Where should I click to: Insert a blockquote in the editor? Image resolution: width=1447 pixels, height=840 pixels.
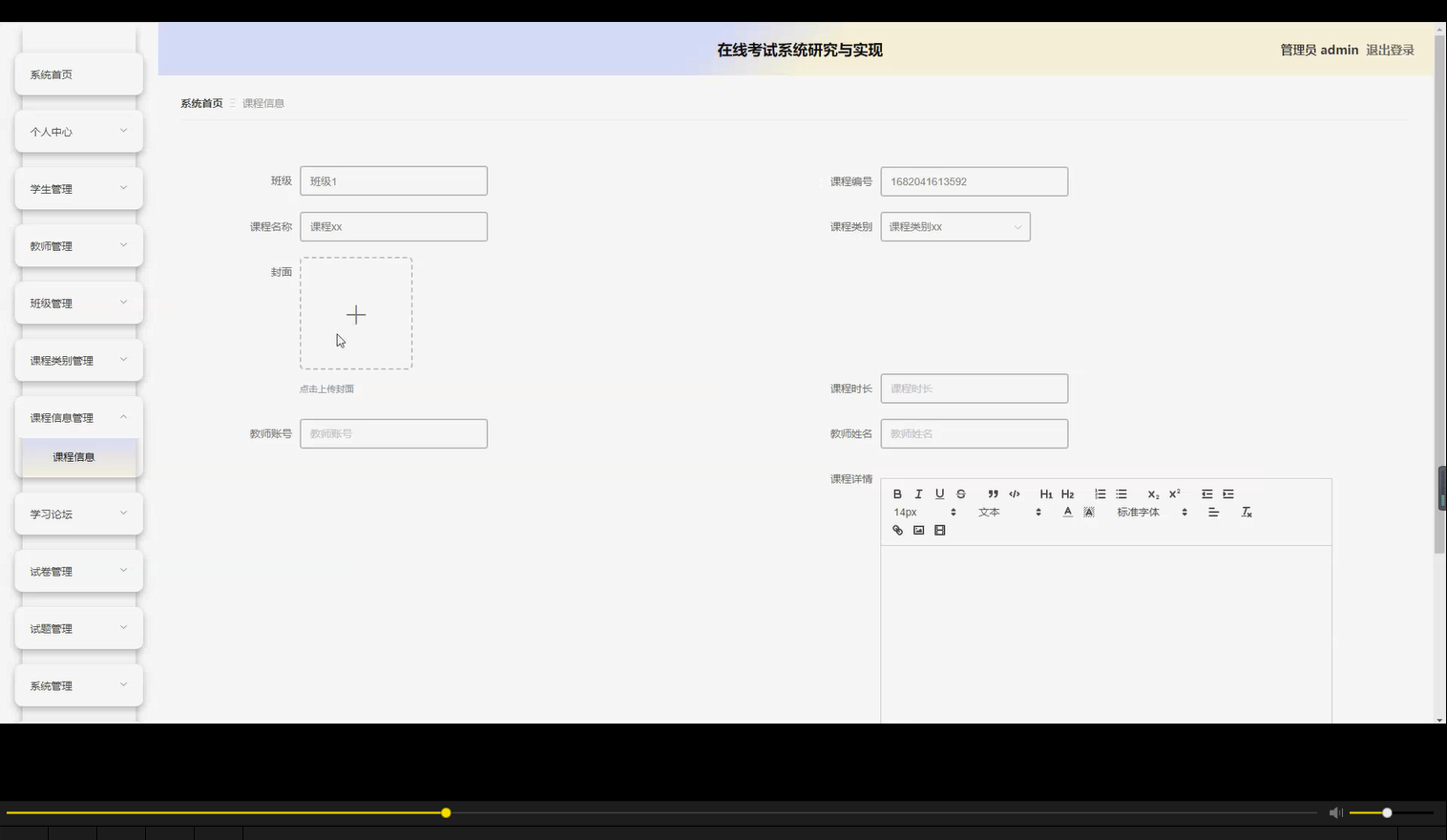(992, 493)
